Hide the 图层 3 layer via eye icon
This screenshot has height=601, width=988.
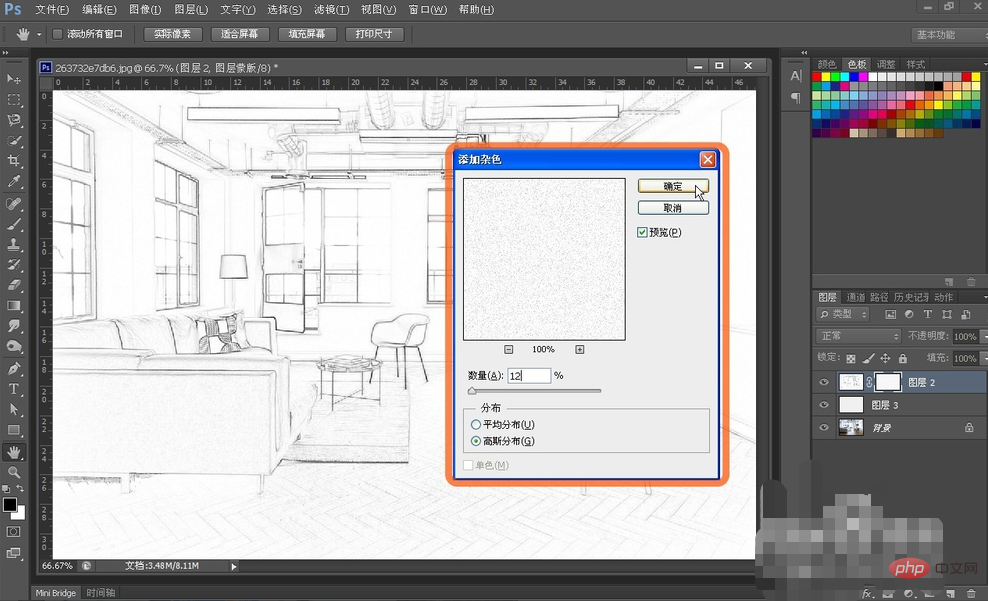[824, 405]
